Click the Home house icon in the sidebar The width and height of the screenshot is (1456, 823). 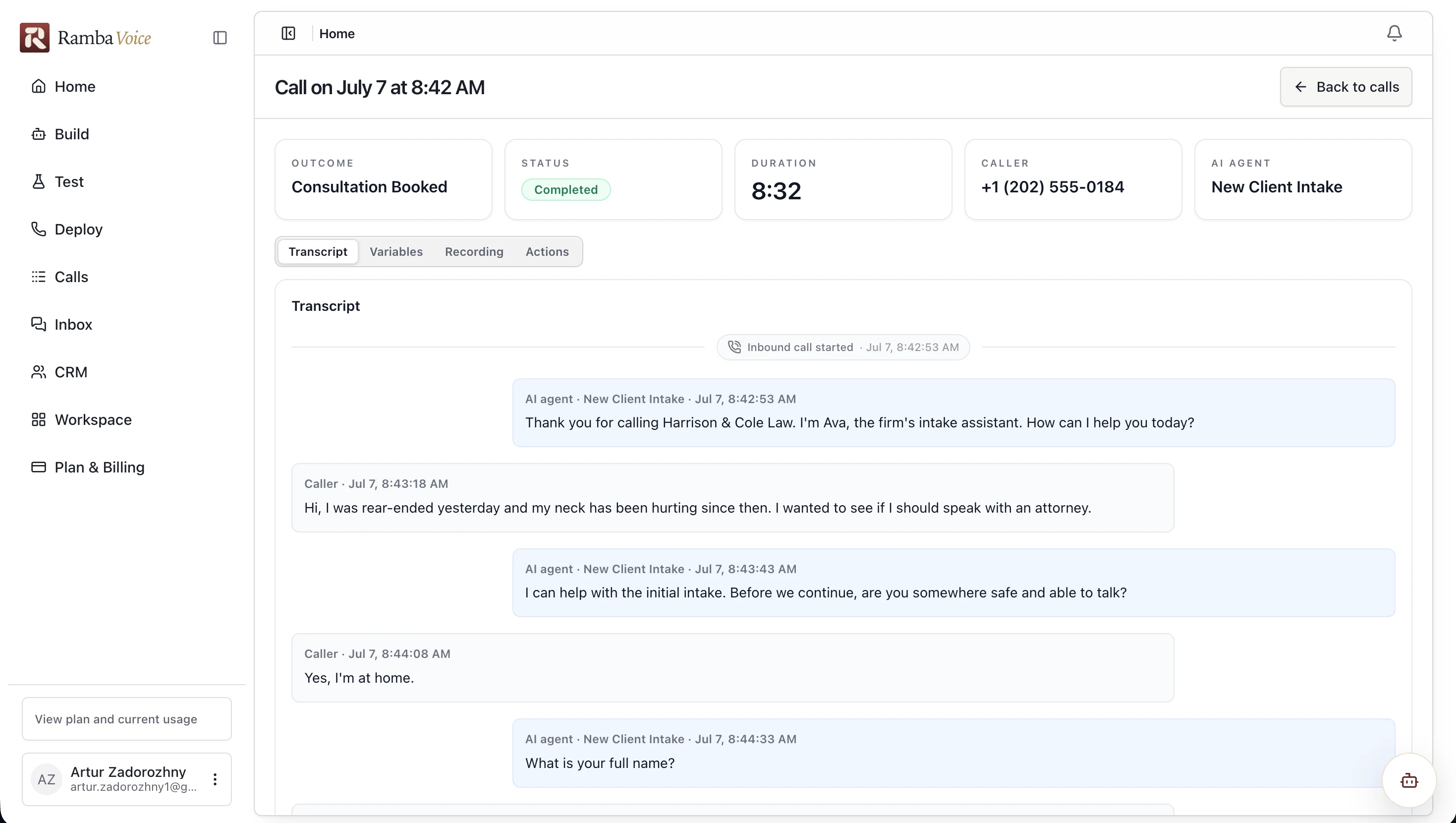[39, 87]
